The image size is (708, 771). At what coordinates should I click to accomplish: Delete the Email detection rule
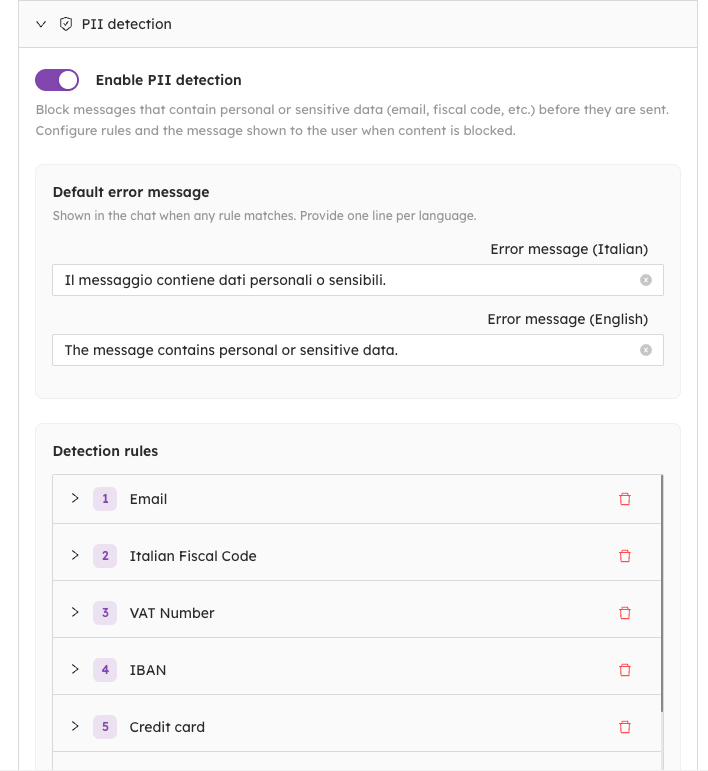[625, 499]
